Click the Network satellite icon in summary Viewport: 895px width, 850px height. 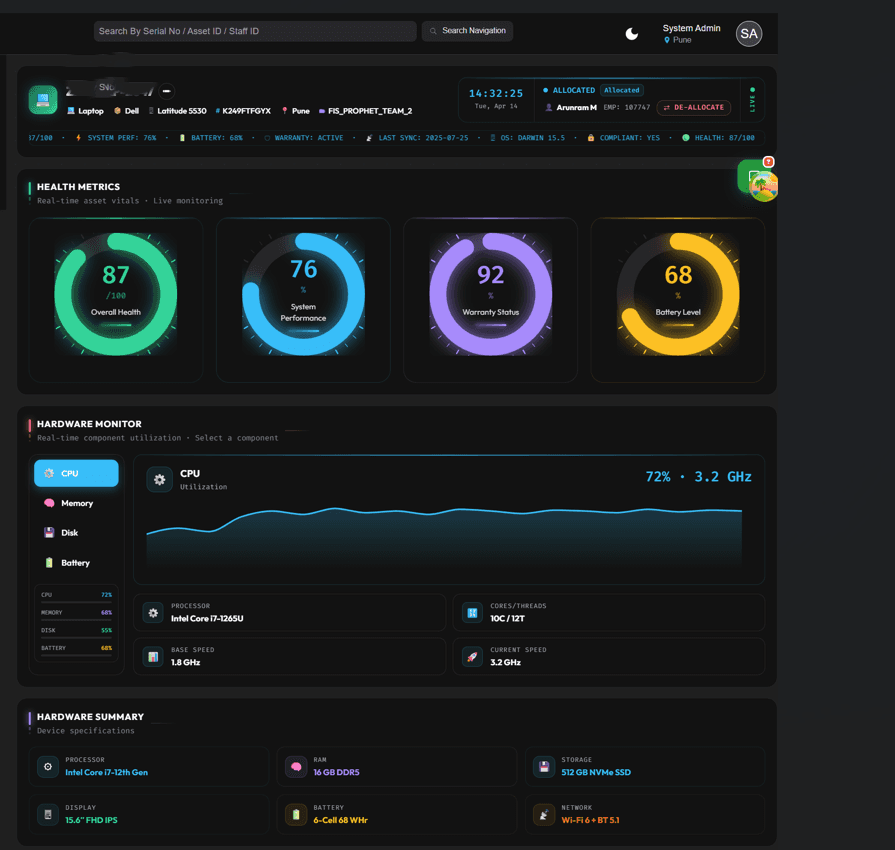544,815
